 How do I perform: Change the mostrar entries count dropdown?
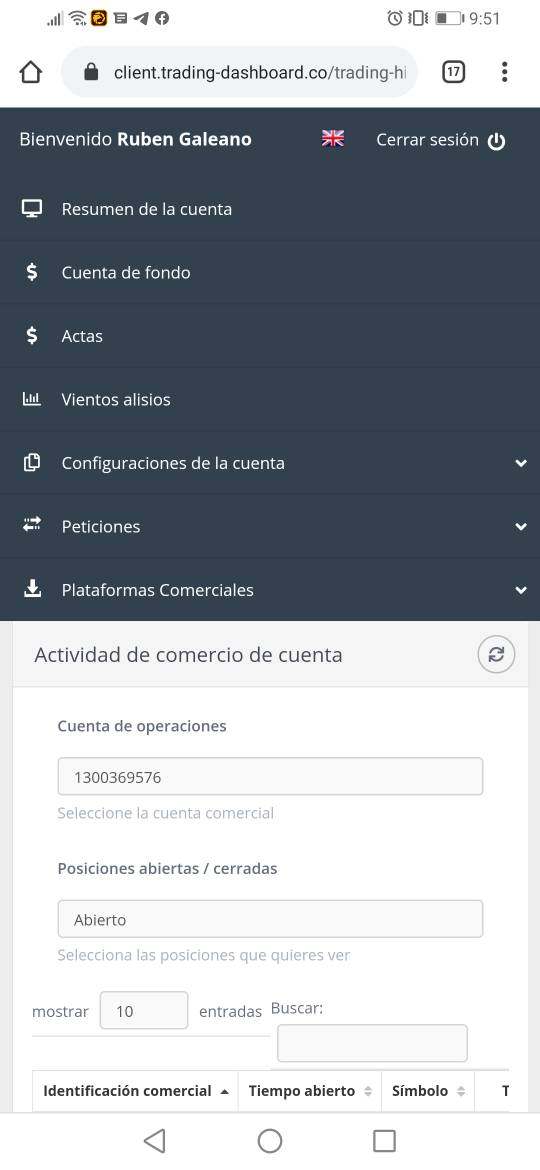tap(144, 1011)
